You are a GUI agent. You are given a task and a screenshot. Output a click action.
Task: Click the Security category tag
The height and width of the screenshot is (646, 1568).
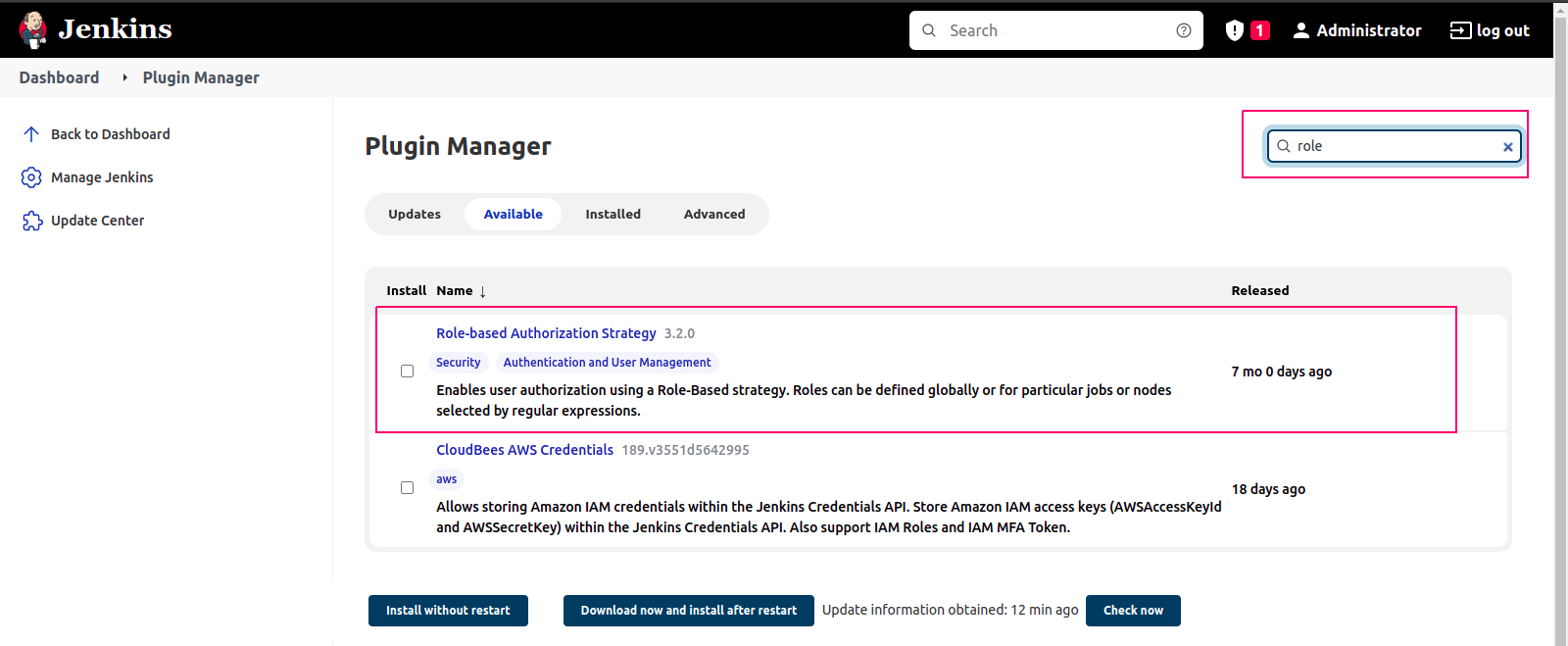(458, 363)
